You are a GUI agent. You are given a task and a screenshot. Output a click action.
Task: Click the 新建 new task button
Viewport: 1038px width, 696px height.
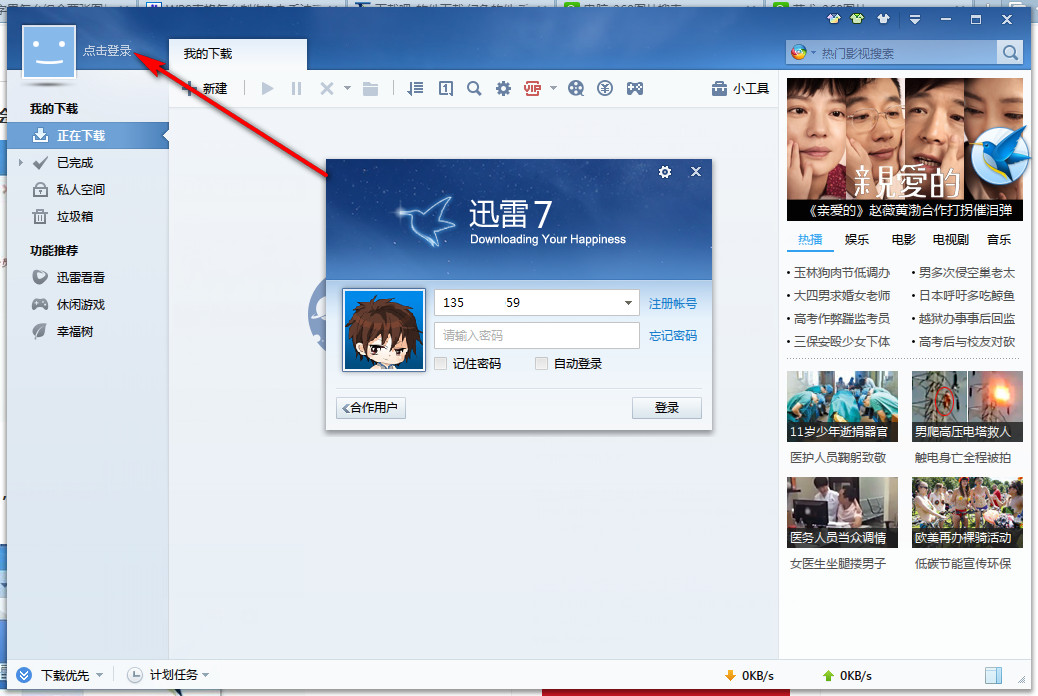click(x=206, y=88)
